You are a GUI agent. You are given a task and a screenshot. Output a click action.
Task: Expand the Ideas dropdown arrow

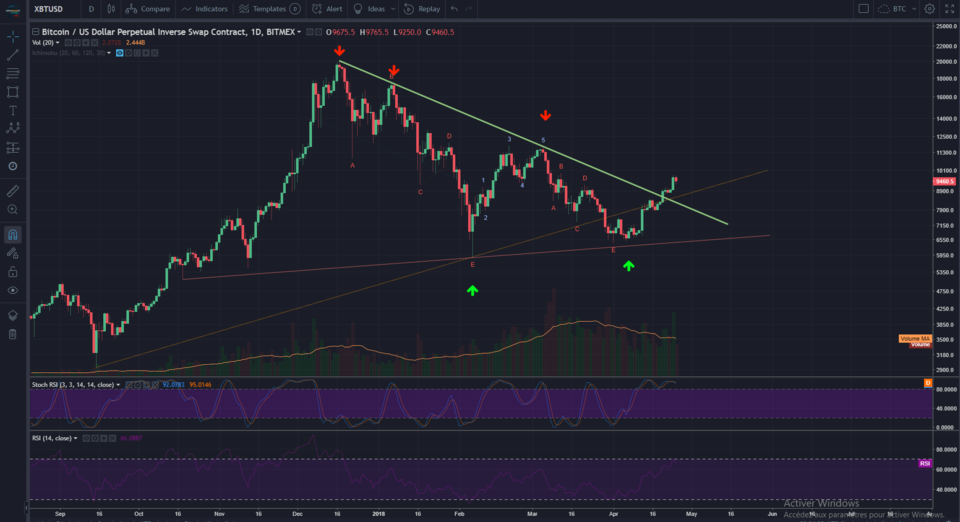point(393,9)
